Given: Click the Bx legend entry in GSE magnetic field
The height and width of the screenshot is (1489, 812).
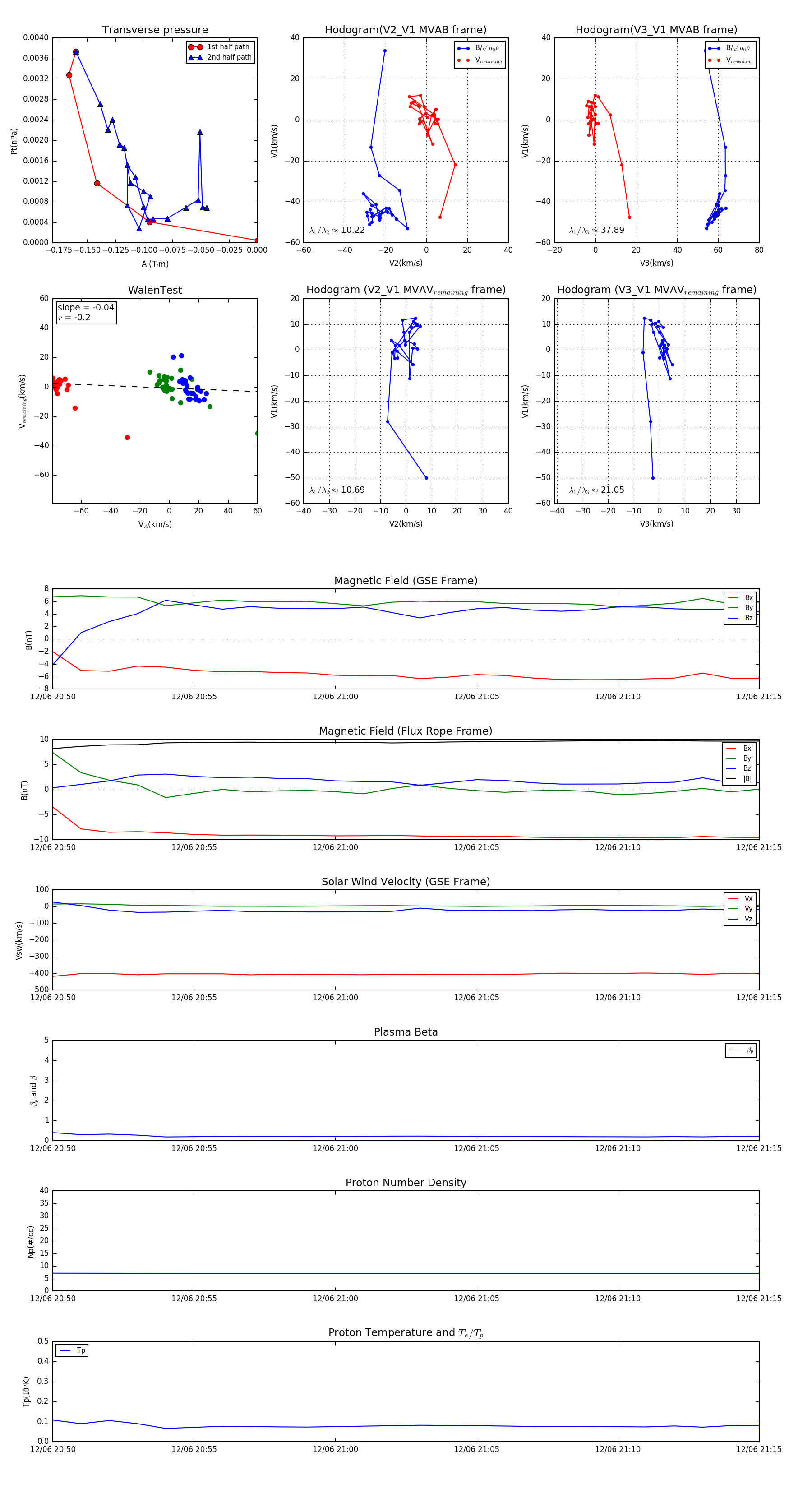Looking at the screenshot, I should (x=740, y=598).
